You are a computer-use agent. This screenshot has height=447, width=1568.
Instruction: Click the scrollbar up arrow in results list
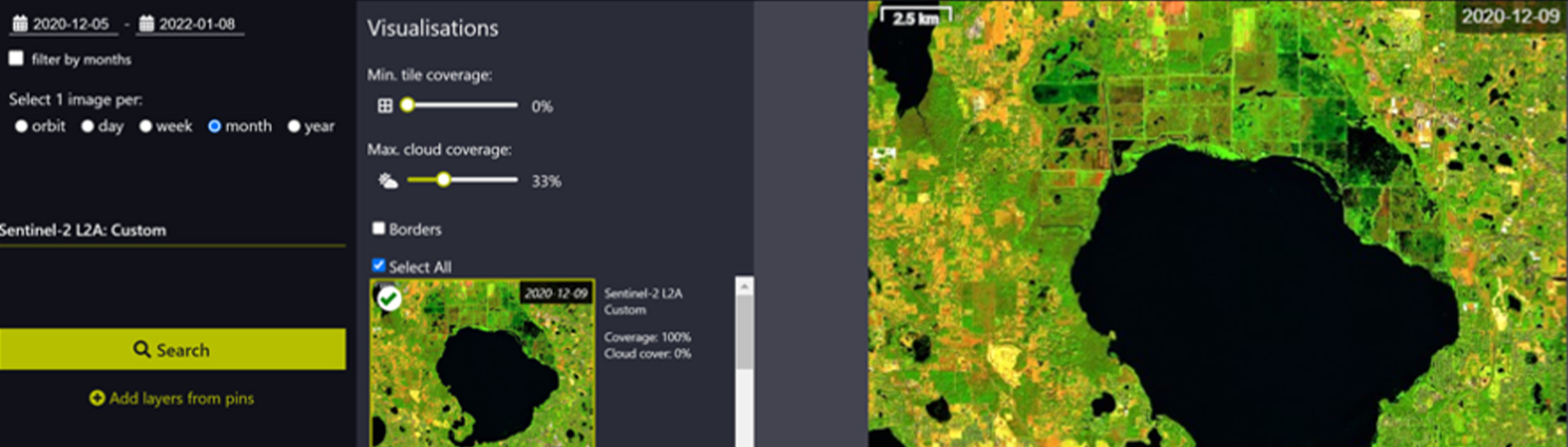tap(744, 287)
